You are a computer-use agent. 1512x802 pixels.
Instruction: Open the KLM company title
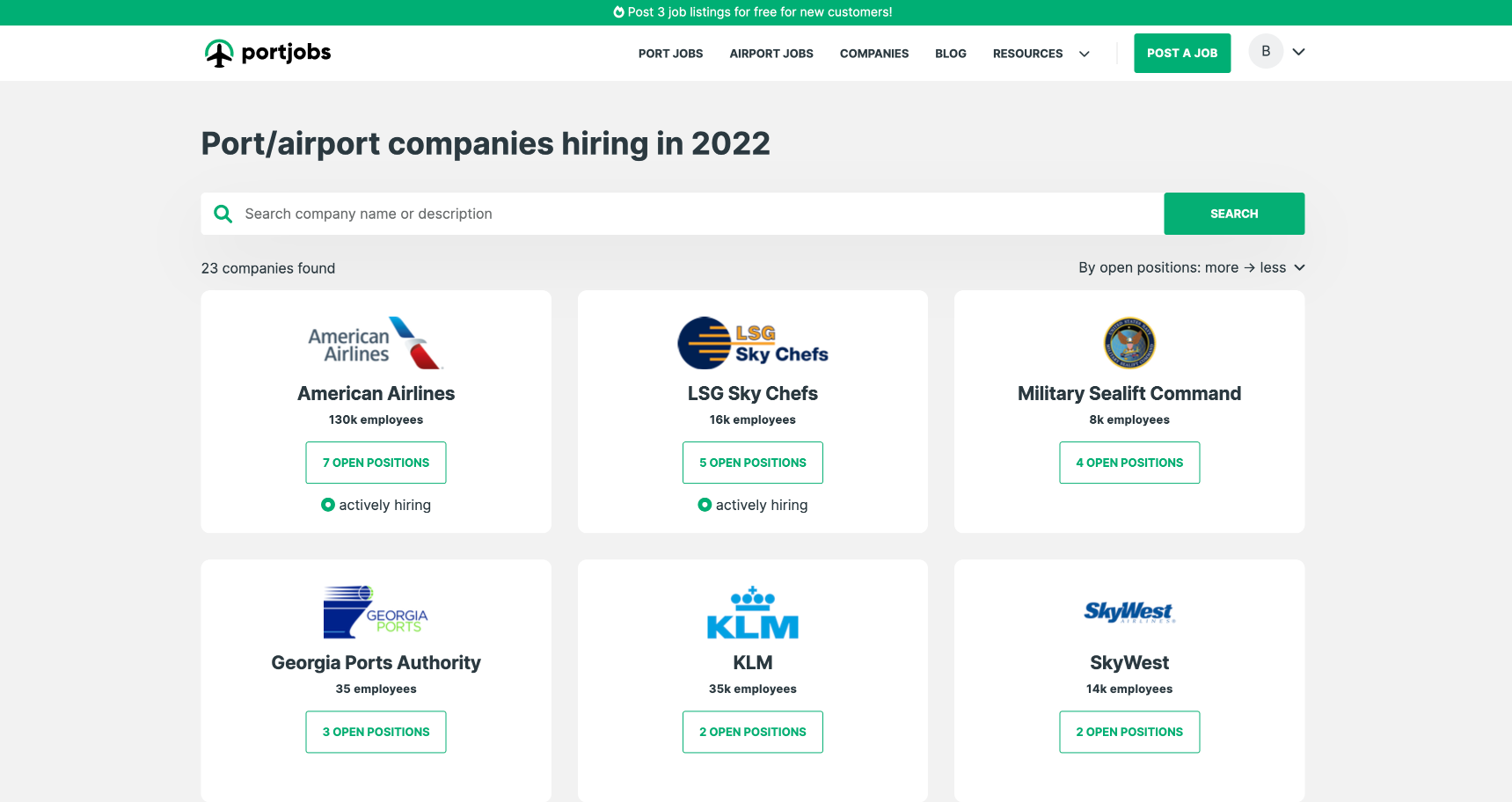[753, 662]
